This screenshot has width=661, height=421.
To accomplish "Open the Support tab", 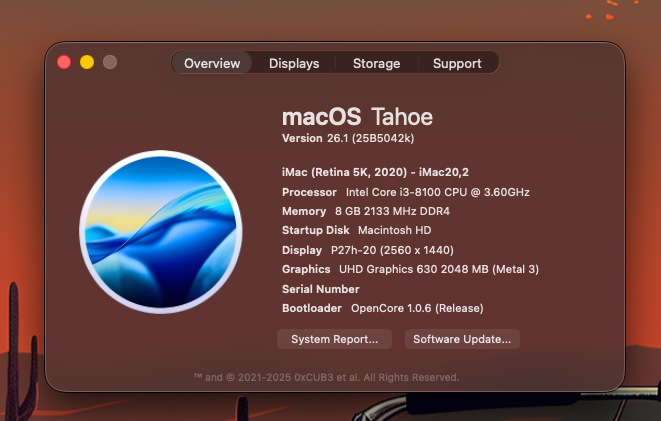I will 457,63.
